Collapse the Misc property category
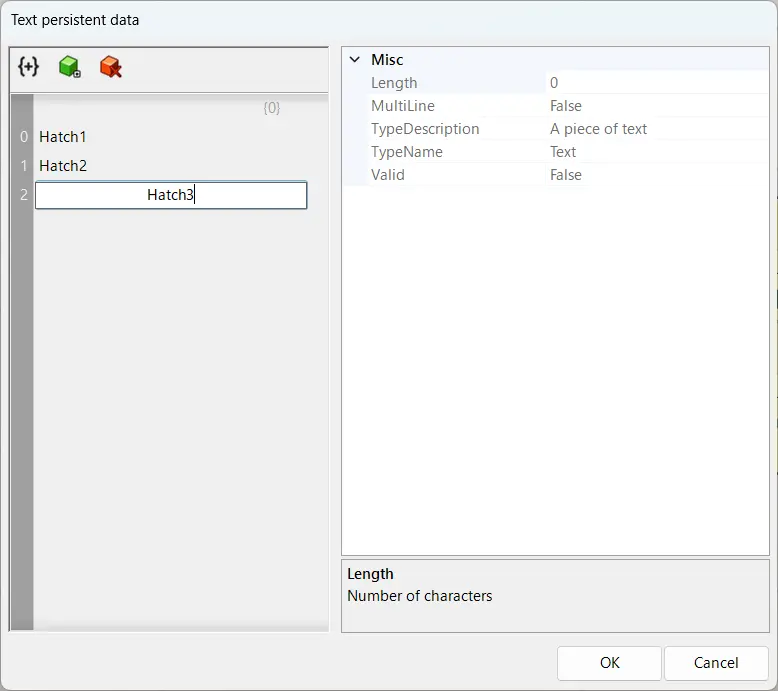The image size is (778, 691). (x=354, y=60)
